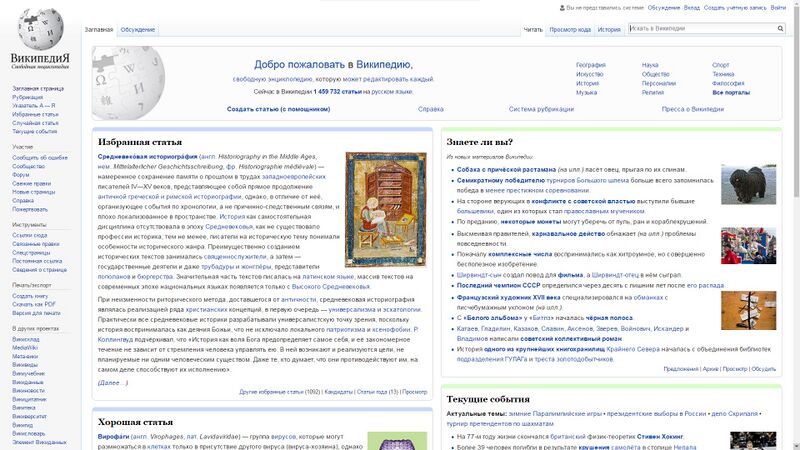Click 'Архив' under Знаете ли вы
The image size is (800, 450).
coord(710,369)
